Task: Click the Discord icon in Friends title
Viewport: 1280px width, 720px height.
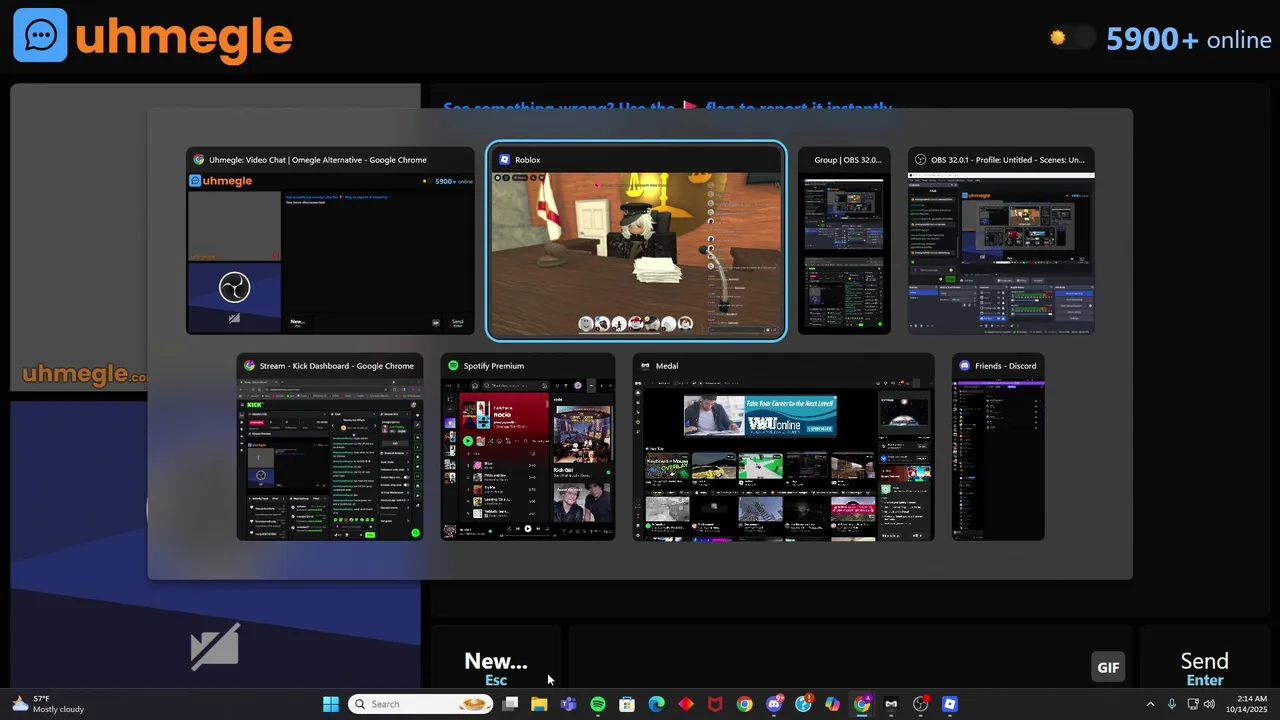Action: (x=965, y=366)
